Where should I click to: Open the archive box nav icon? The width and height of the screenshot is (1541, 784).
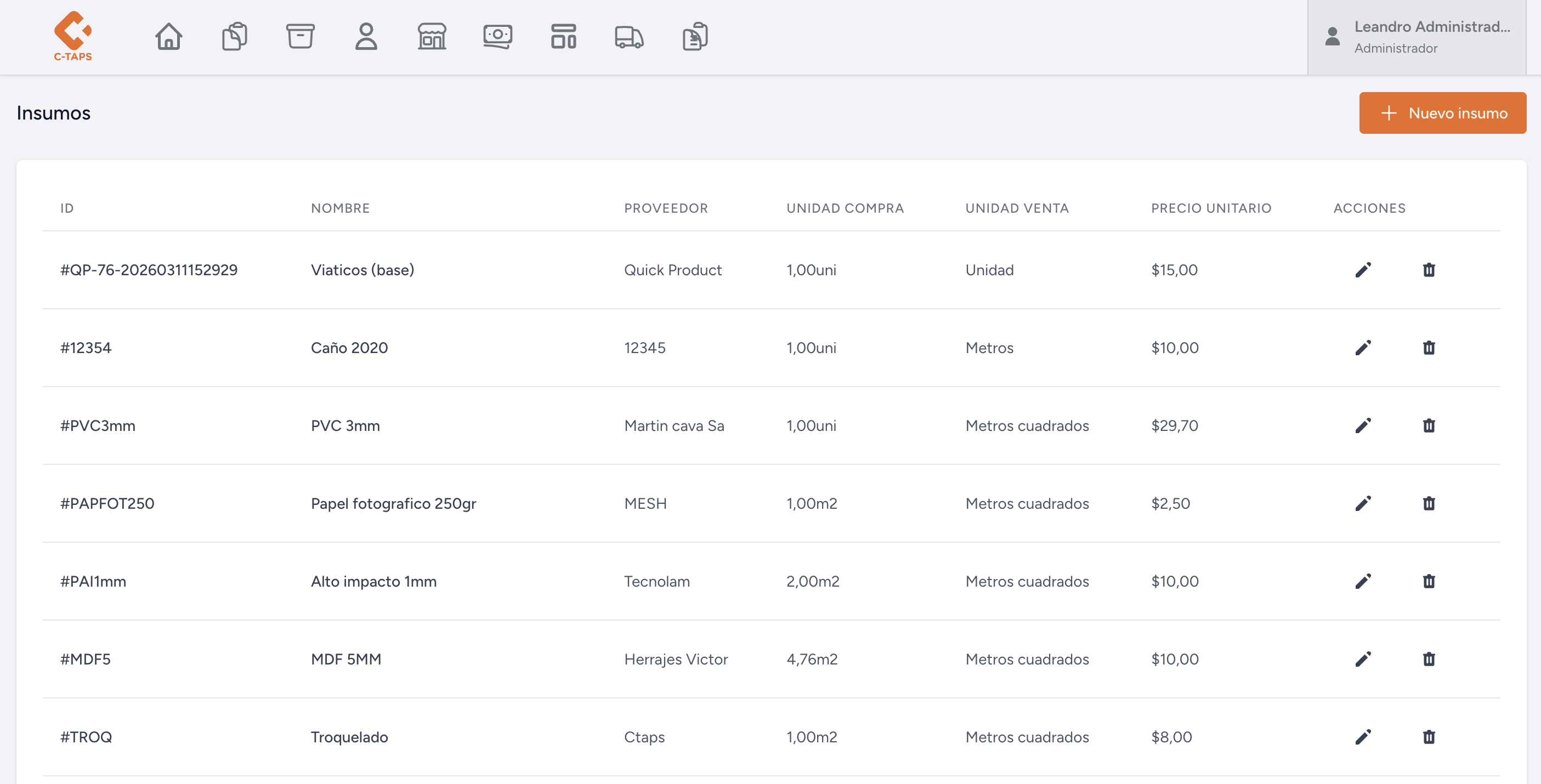click(x=301, y=37)
